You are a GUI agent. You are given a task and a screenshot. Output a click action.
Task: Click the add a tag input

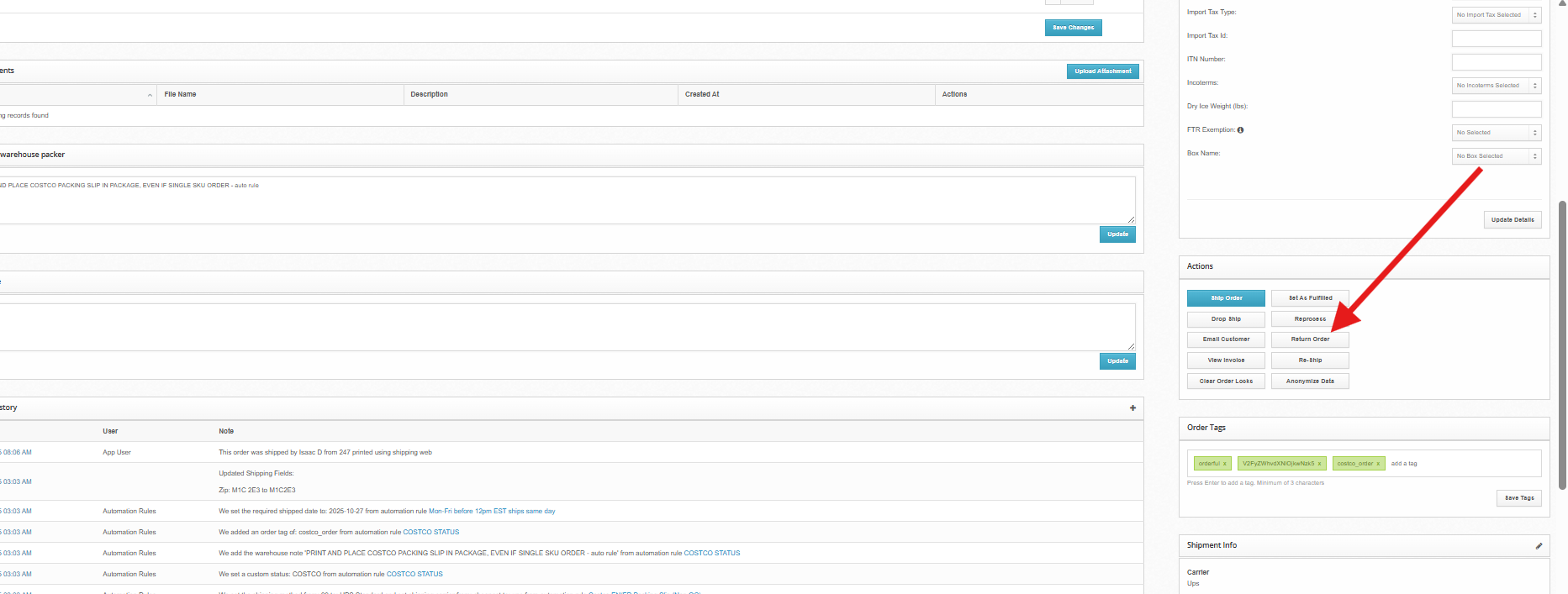click(1404, 464)
